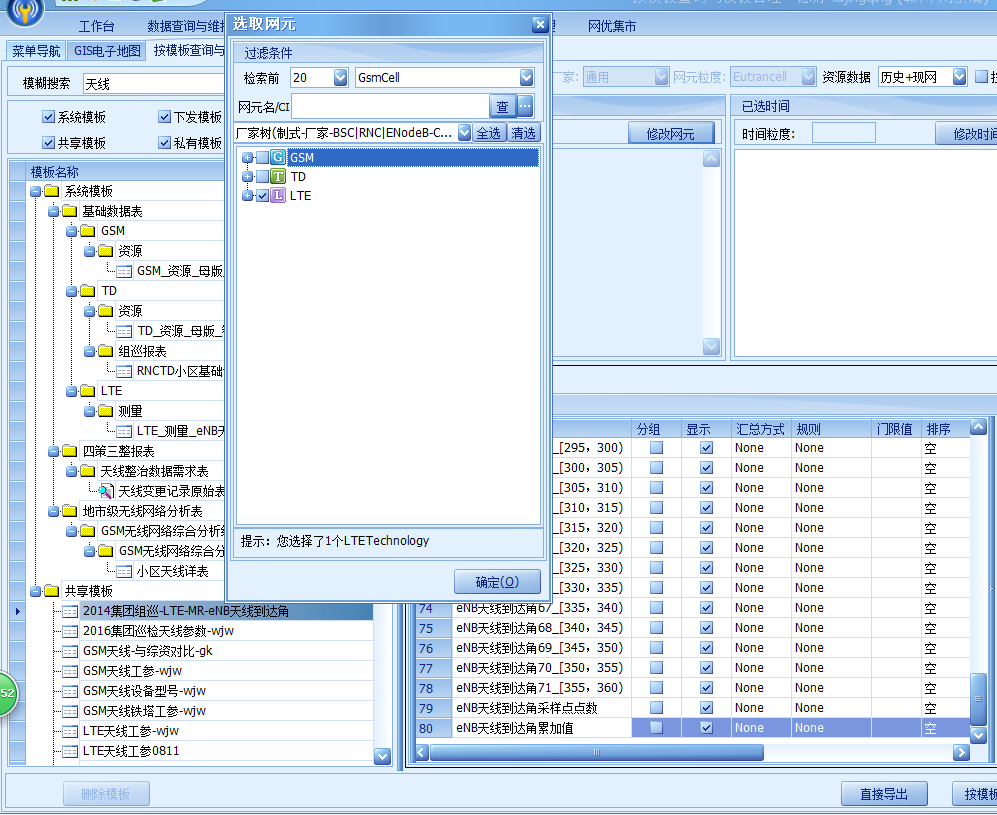
Task: Click the 修改网元 button
Action: 671,134
